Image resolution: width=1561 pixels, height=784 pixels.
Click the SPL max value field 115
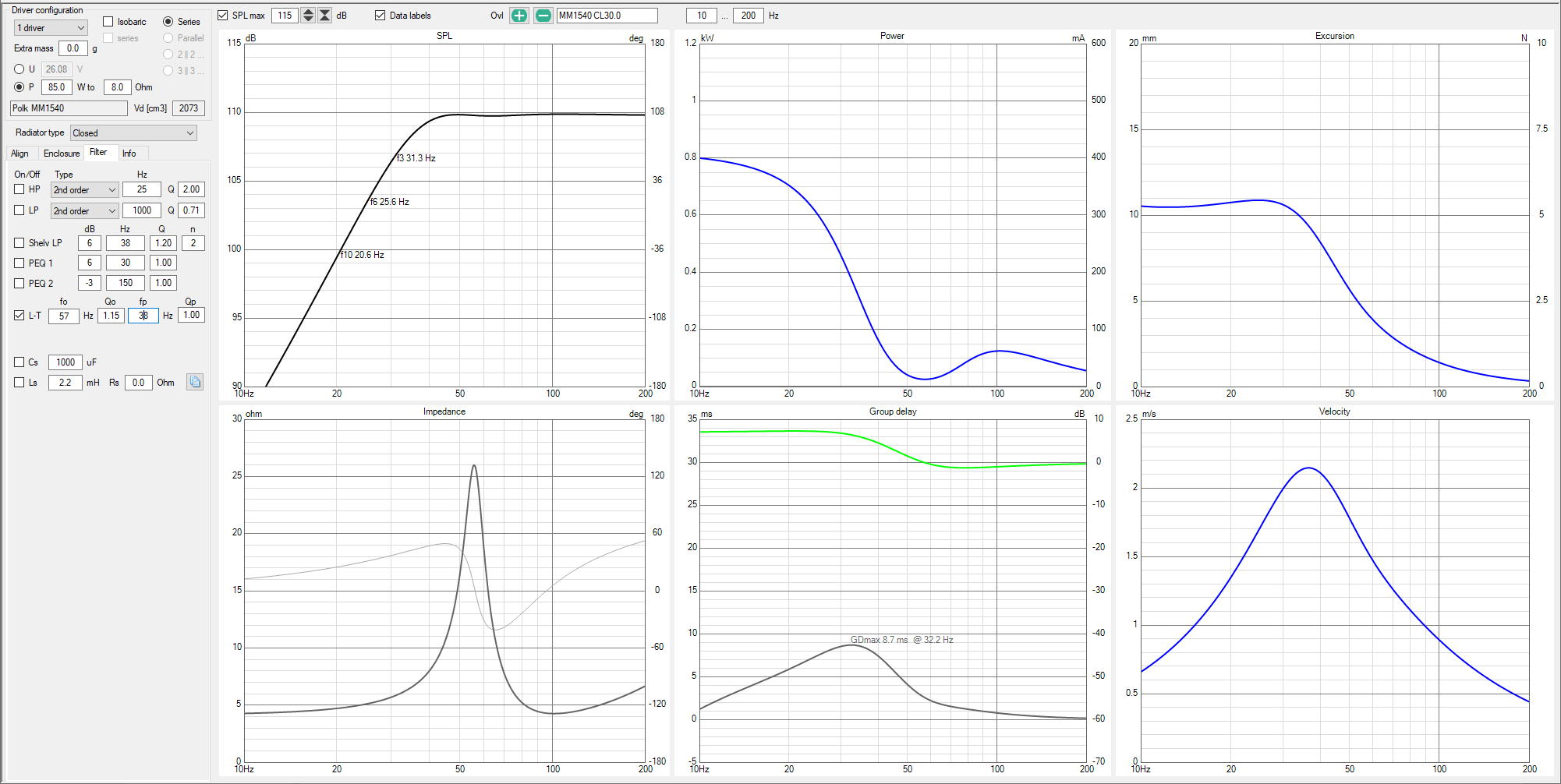tap(285, 16)
